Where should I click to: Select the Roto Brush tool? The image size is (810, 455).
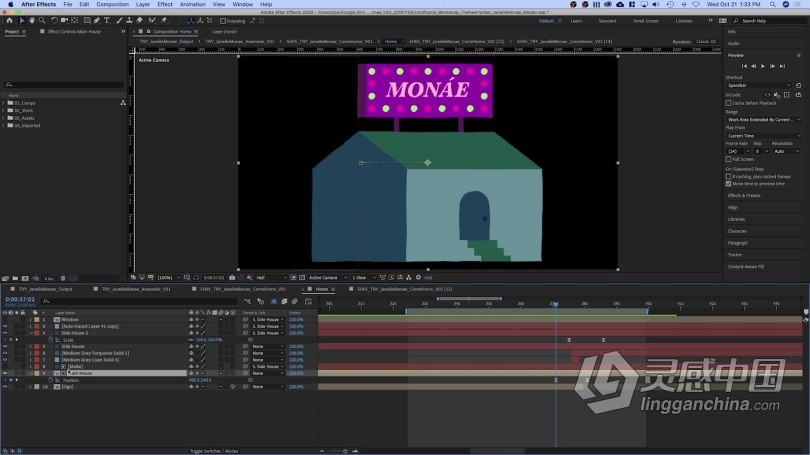tap(152, 21)
